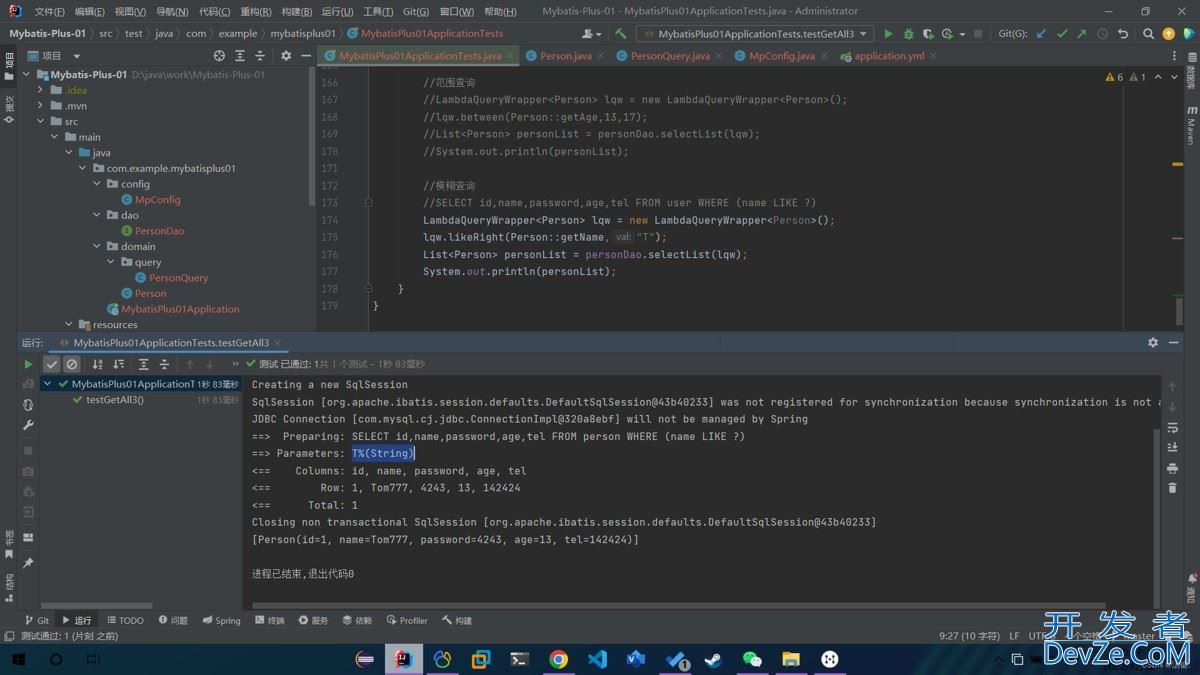Run tests with Coverage icon
Image resolution: width=1200 pixels, height=675 pixels.
(926, 32)
